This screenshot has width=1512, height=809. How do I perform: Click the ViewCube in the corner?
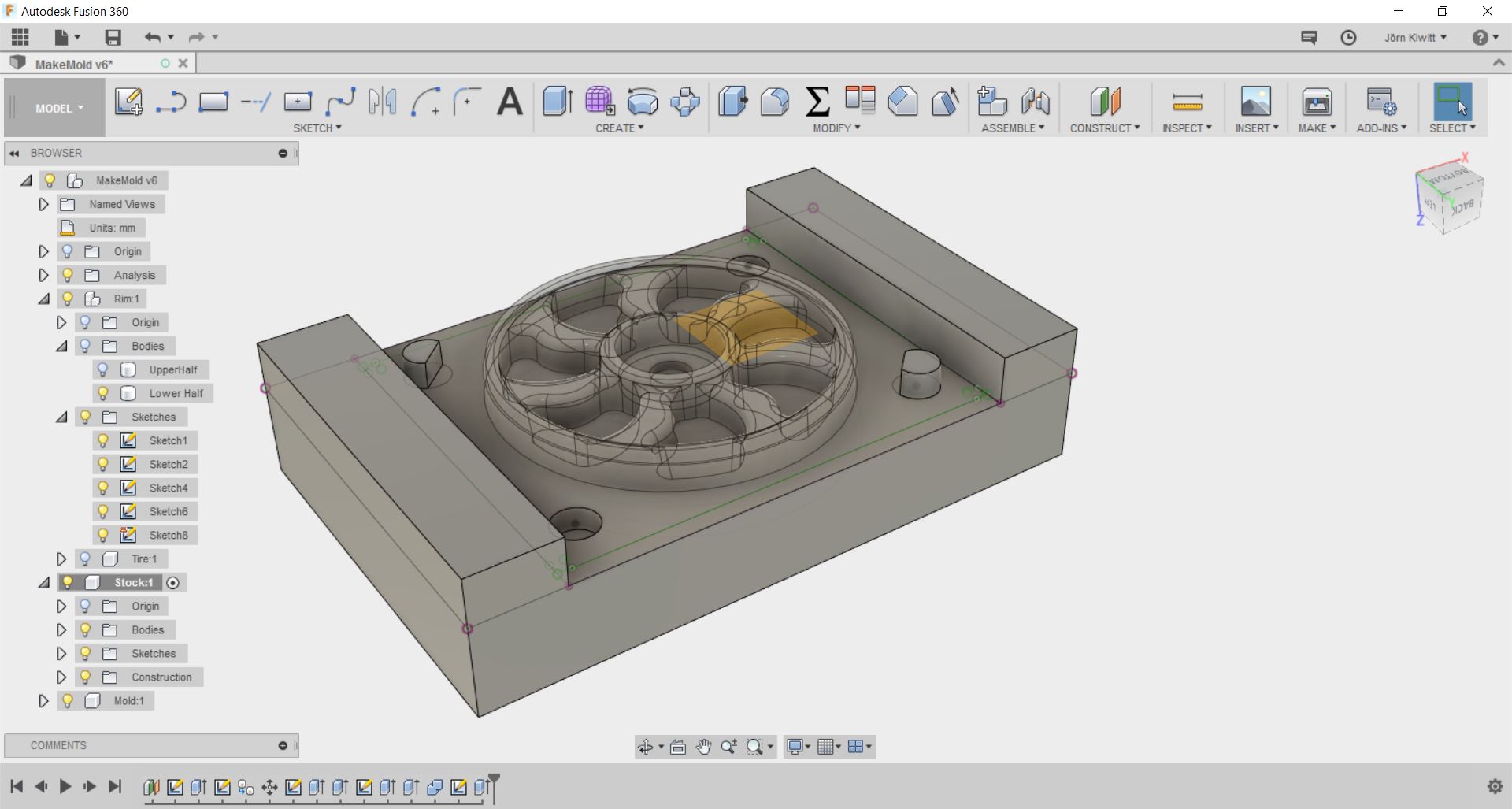click(1450, 197)
